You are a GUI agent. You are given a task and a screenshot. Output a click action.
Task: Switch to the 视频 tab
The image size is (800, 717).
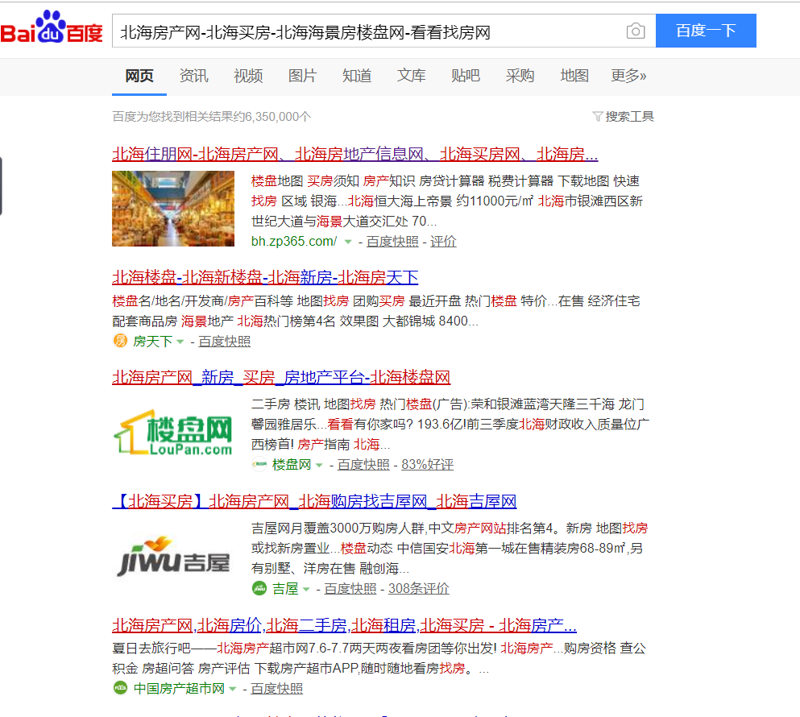pyautogui.click(x=248, y=76)
